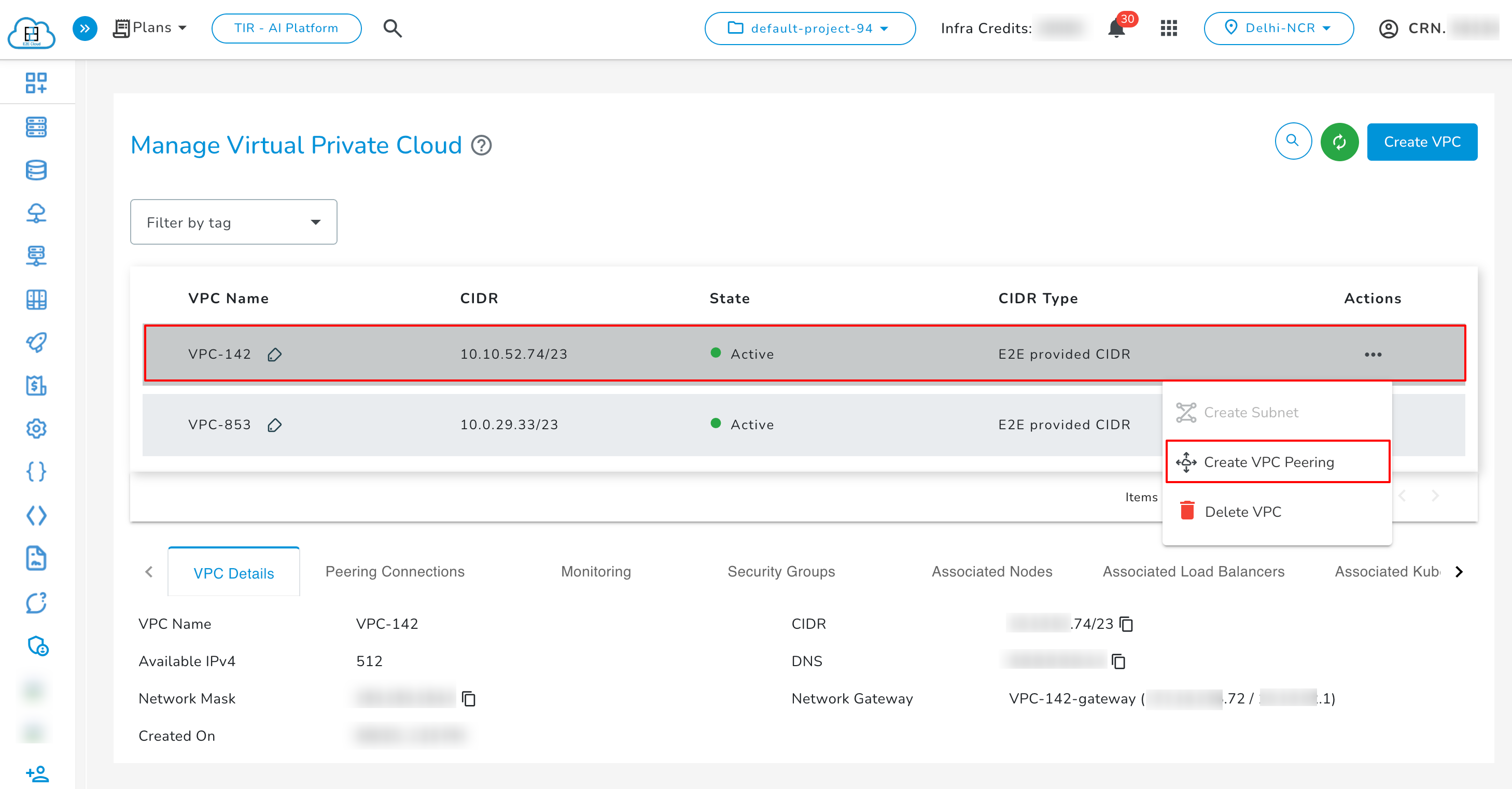
Task: Refresh the VPC list using the green refresh icon
Action: point(1339,142)
